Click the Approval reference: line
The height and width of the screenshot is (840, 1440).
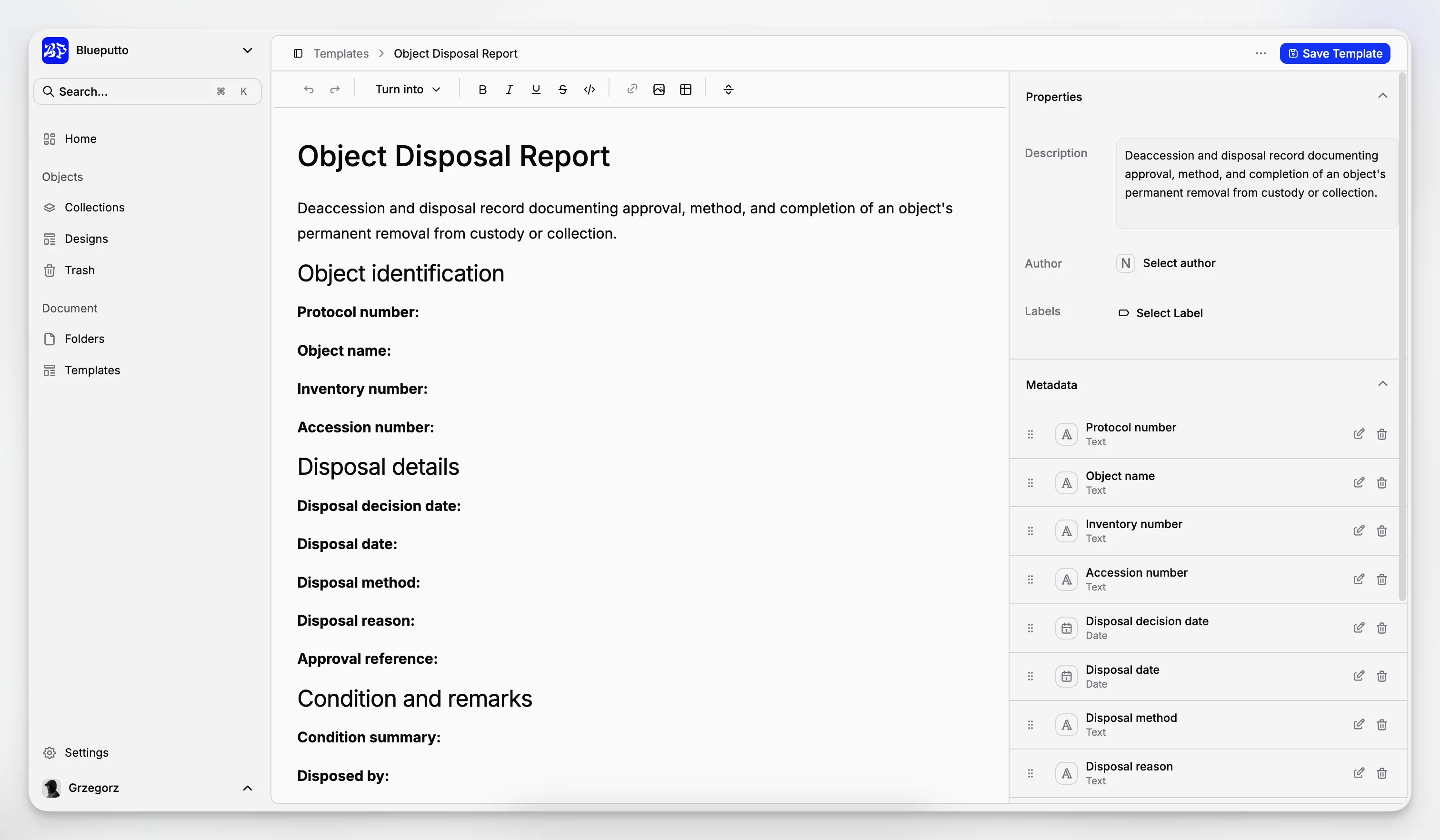tap(368, 659)
